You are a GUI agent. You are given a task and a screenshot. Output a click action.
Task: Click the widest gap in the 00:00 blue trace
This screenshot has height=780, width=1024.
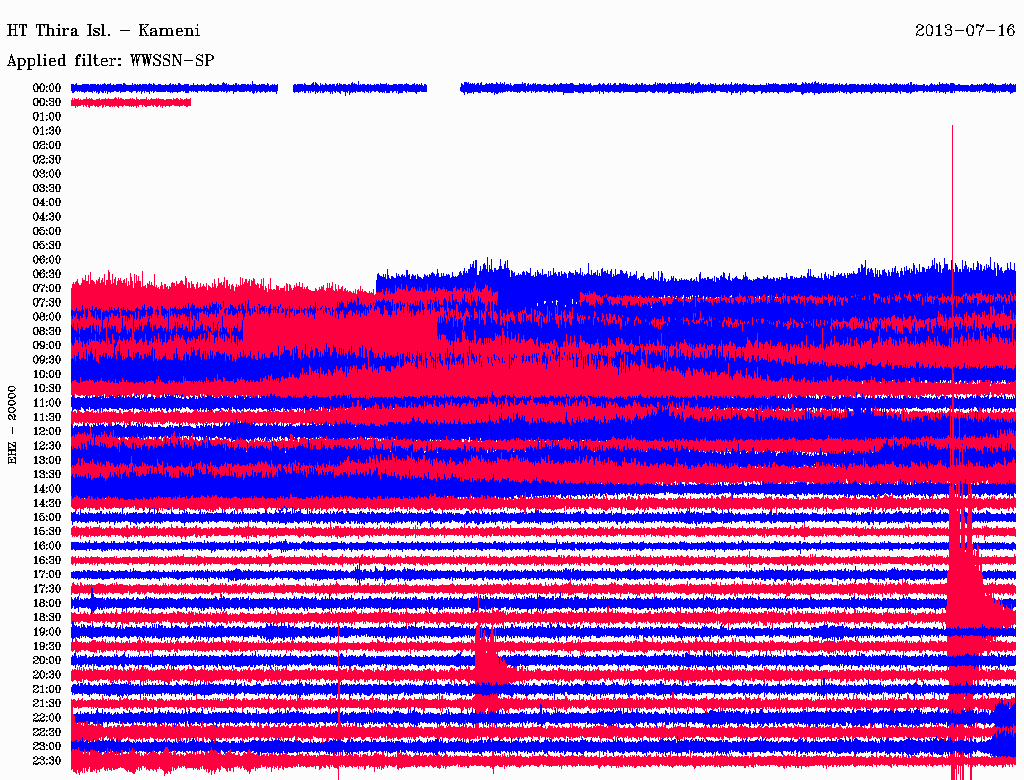[443, 88]
